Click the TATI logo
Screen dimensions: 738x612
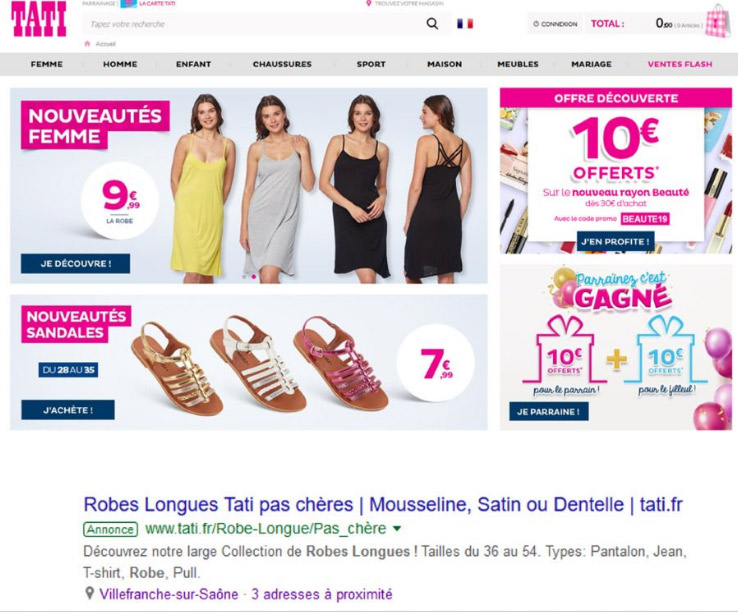pos(39,19)
